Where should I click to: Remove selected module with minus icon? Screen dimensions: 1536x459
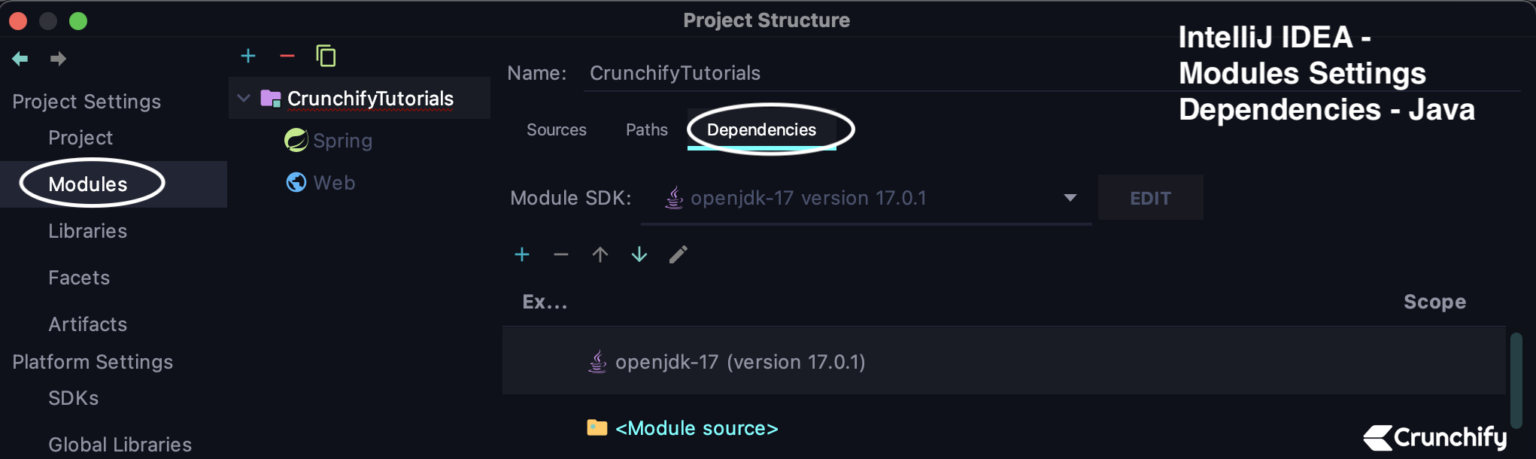tap(287, 56)
